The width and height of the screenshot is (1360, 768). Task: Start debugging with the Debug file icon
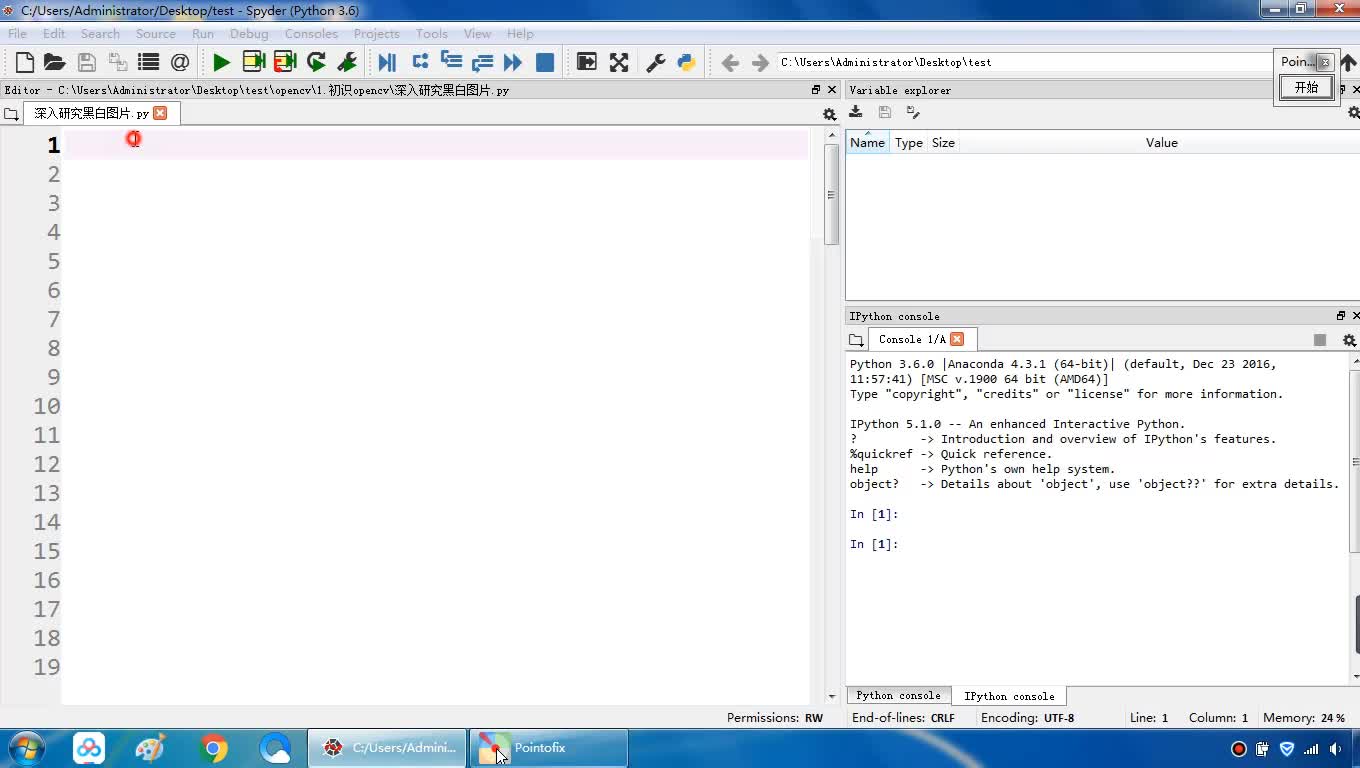(387, 62)
